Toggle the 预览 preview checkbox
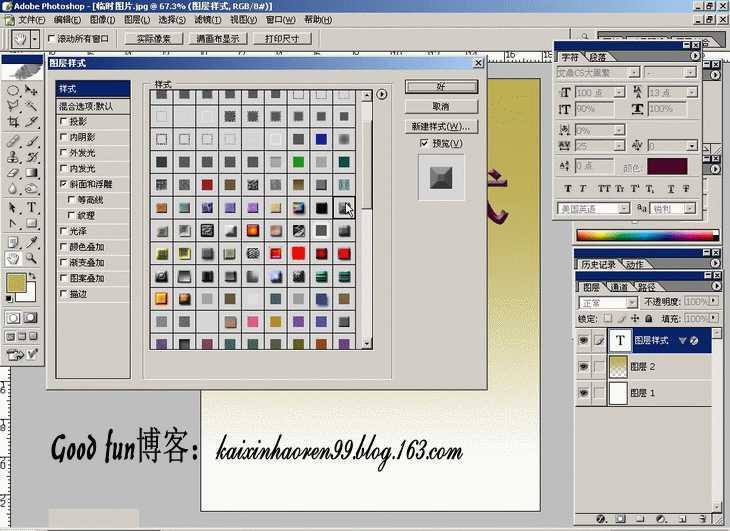This screenshot has height=531, width=730. click(425, 143)
